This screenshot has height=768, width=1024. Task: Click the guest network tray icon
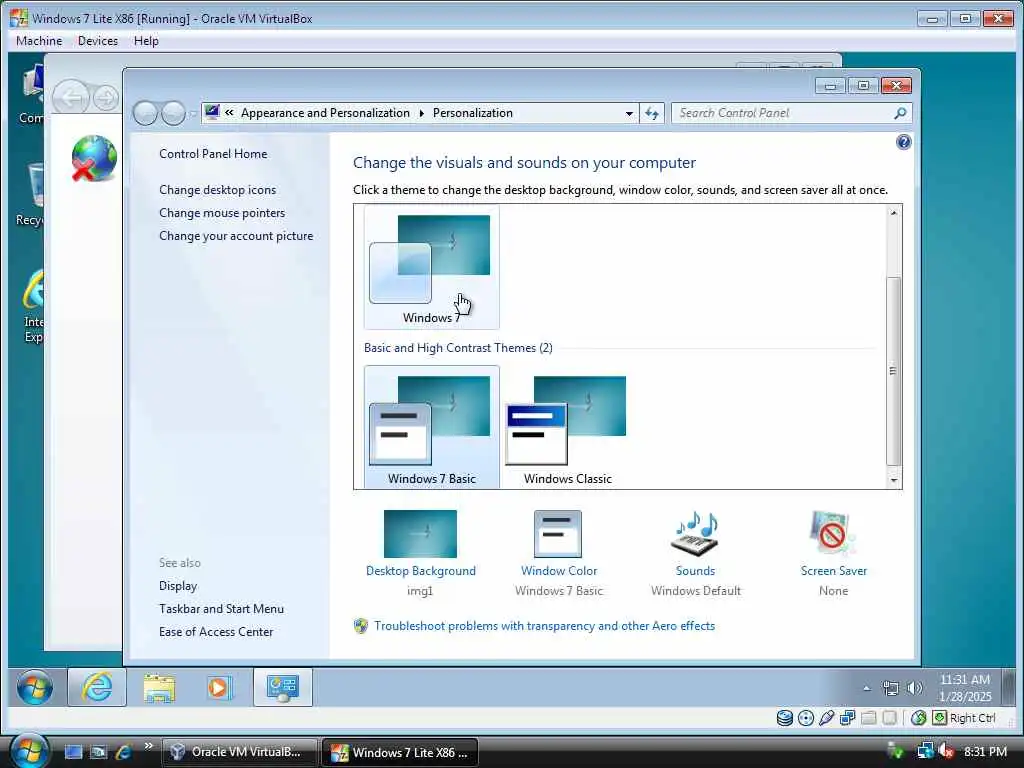[890, 688]
